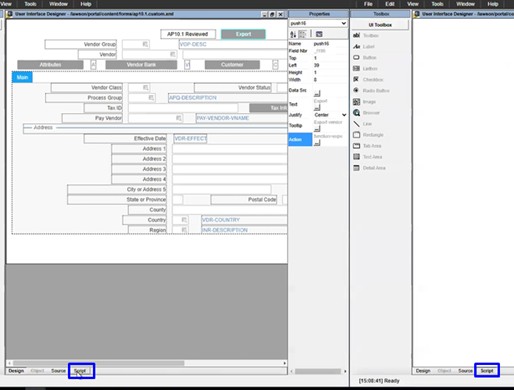Select the Image tool in UI Toolbox
This screenshot has height=390, width=514.
(x=364, y=101)
